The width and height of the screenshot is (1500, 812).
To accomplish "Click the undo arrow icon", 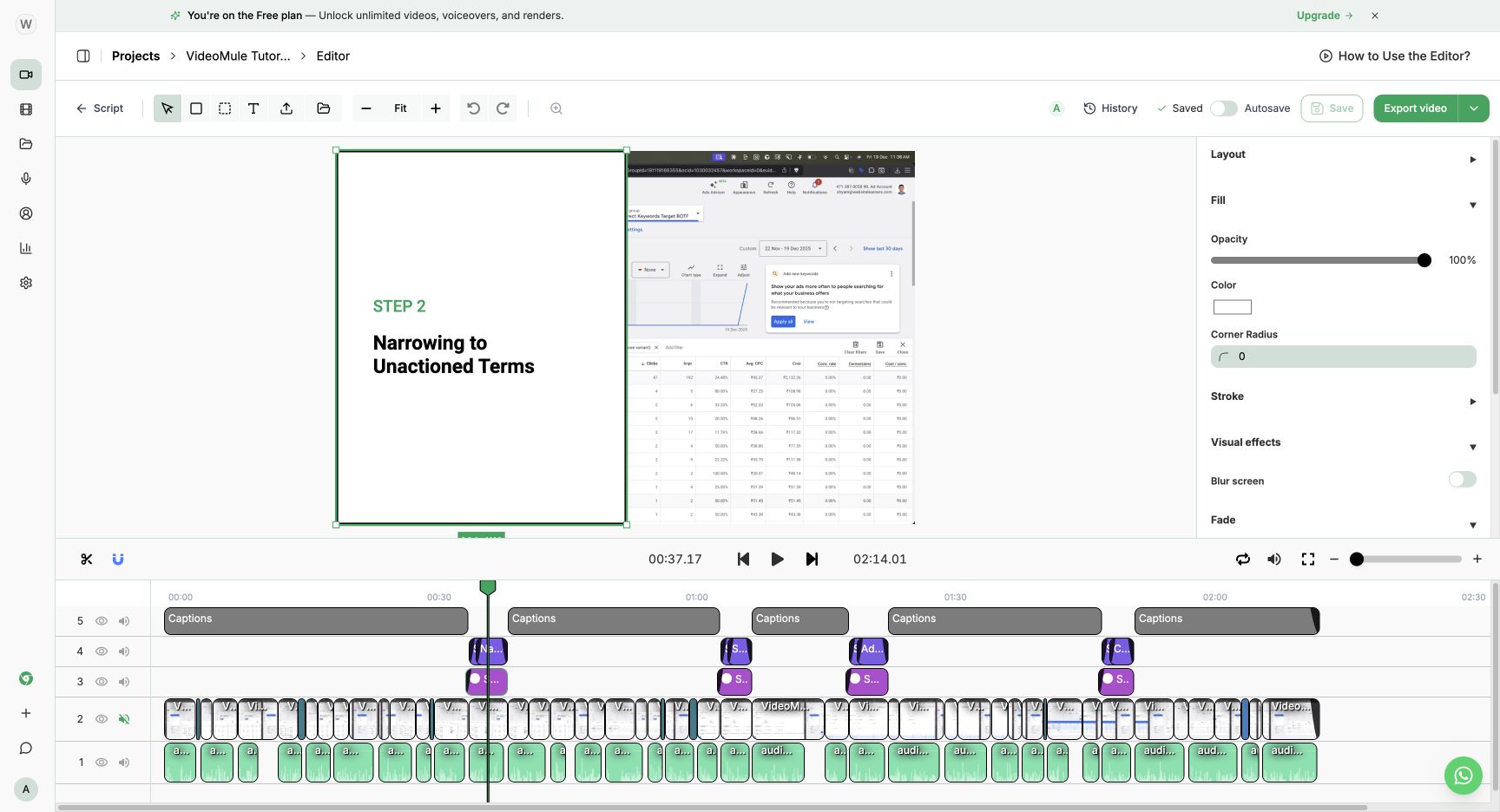I will pos(473,108).
